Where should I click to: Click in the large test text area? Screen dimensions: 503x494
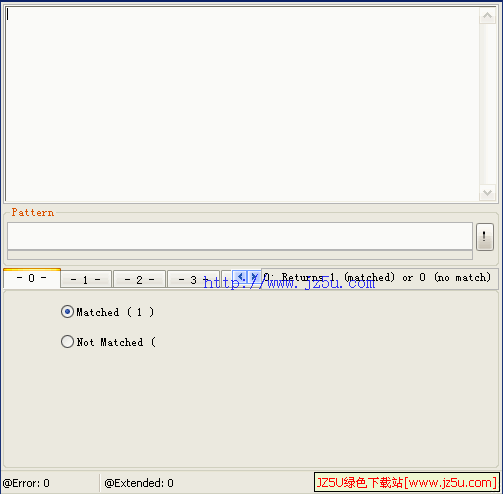[x=242, y=104]
